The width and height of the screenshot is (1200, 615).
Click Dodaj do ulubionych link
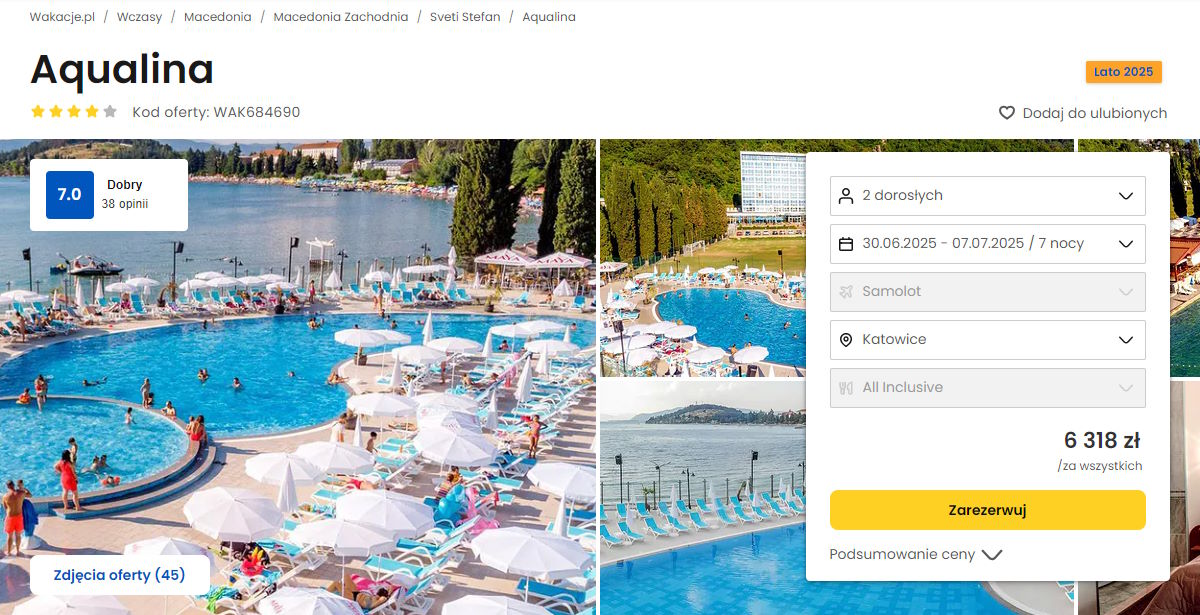pyautogui.click(x=1094, y=113)
